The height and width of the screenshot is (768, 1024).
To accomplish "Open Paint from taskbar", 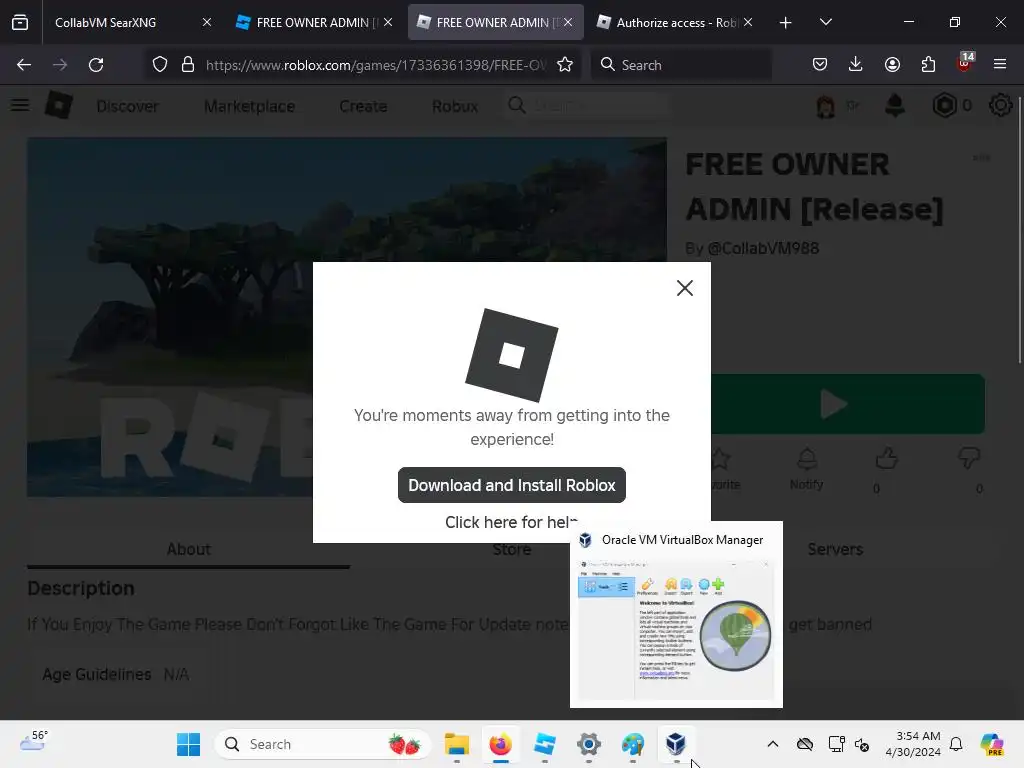I will pyautogui.click(x=632, y=744).
